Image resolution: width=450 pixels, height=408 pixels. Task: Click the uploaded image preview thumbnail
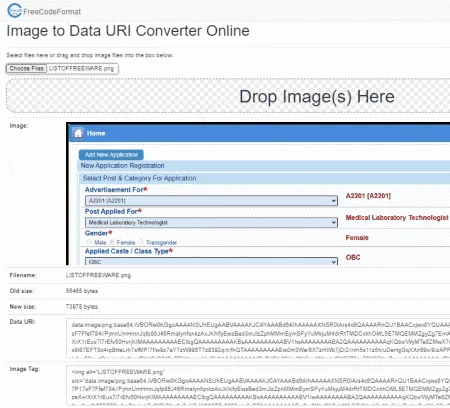tap(258, 194)
